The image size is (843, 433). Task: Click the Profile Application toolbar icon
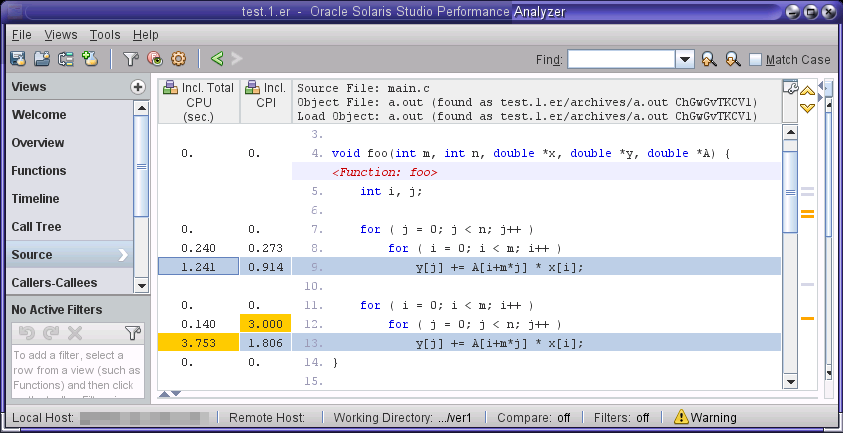tap(18, 59)
